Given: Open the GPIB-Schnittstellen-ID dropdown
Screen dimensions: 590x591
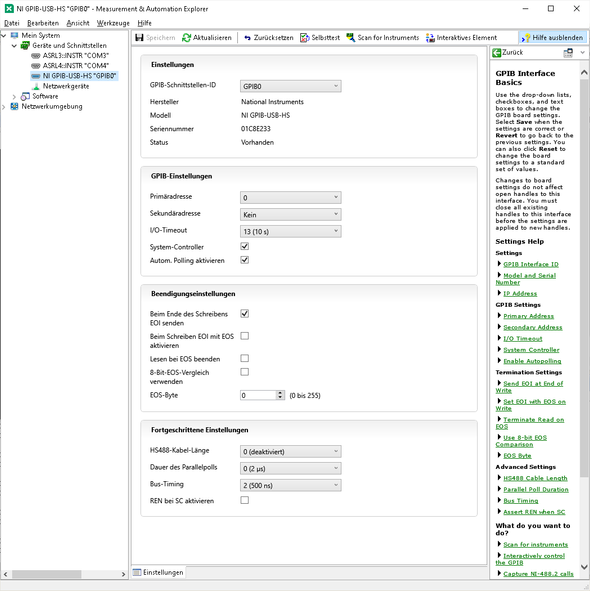Looking at the screenshot, I should point(291,86).
